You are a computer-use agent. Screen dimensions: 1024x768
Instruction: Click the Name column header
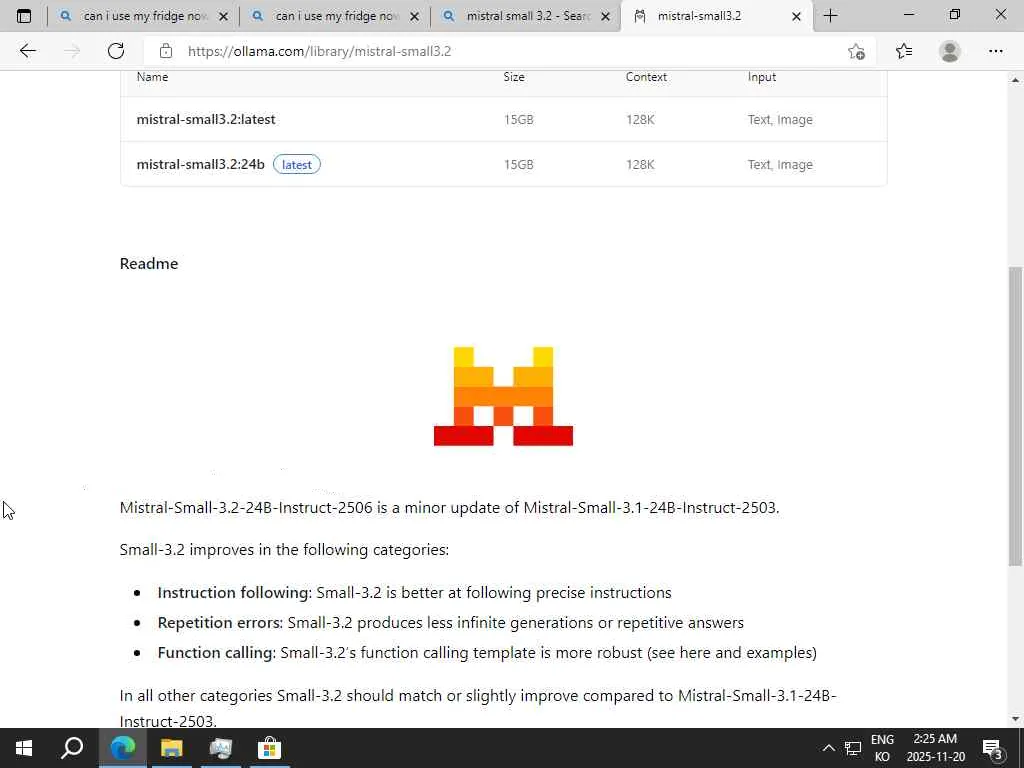tap(152, 77)
